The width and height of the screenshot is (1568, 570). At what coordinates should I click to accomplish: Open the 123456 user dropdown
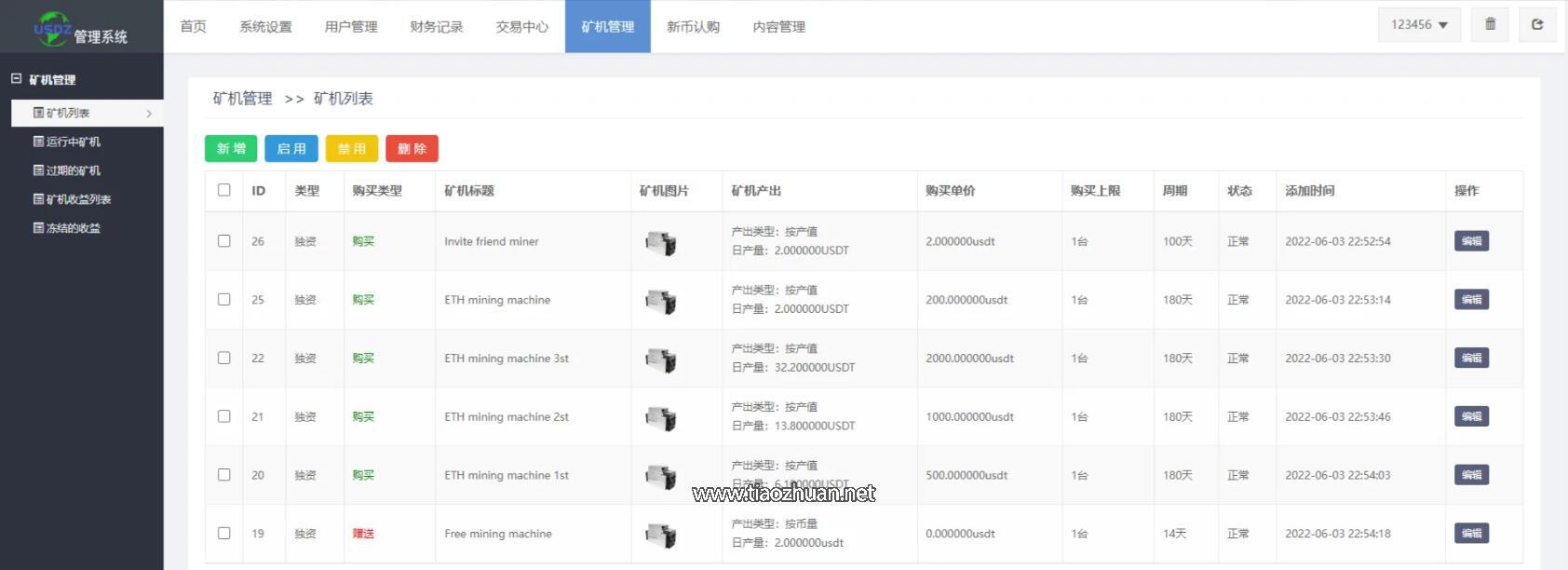point(1419,25)
